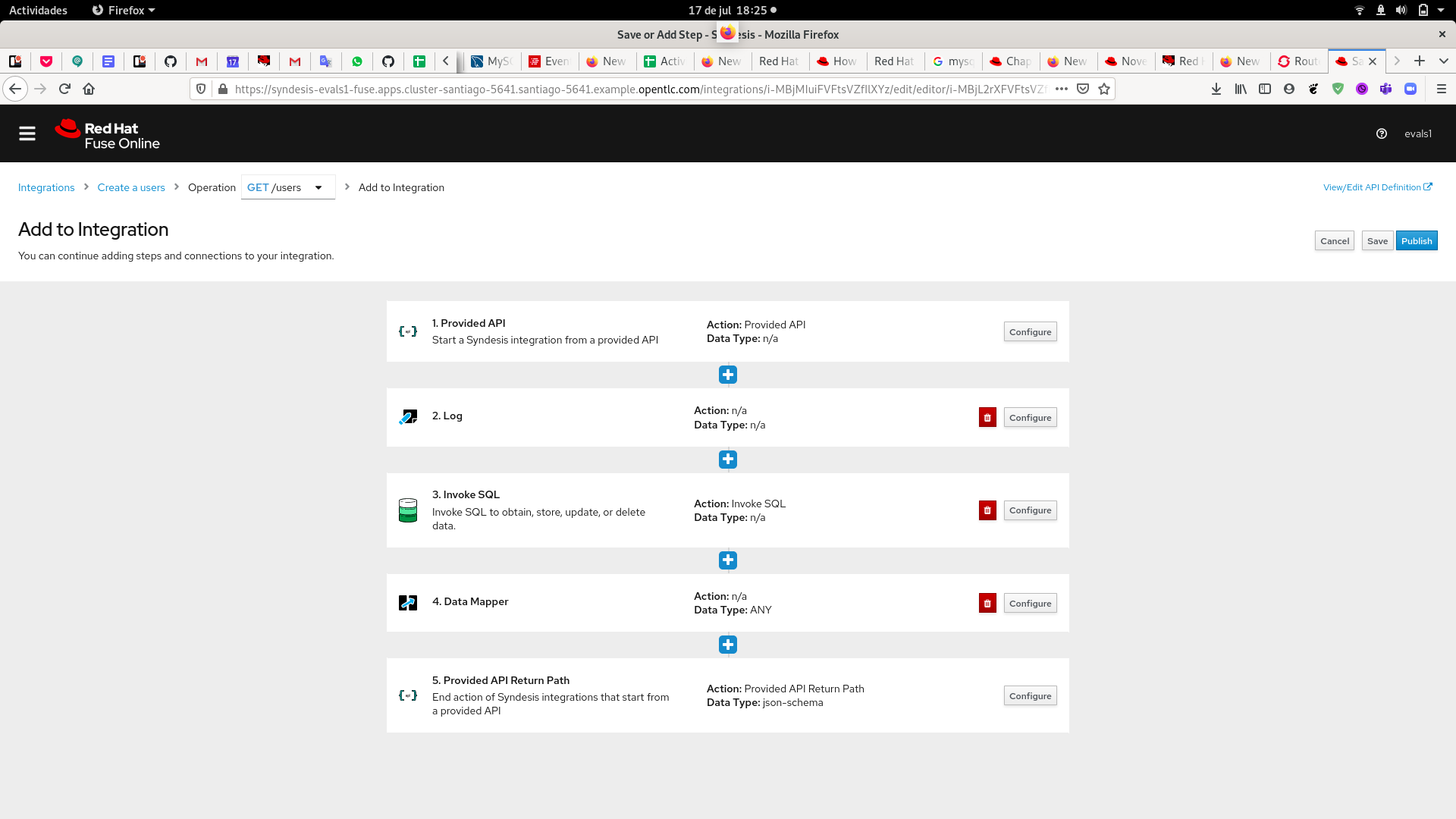Click the Data Mapper step icon
The image size is (1456, 819).
click(407, 602)
